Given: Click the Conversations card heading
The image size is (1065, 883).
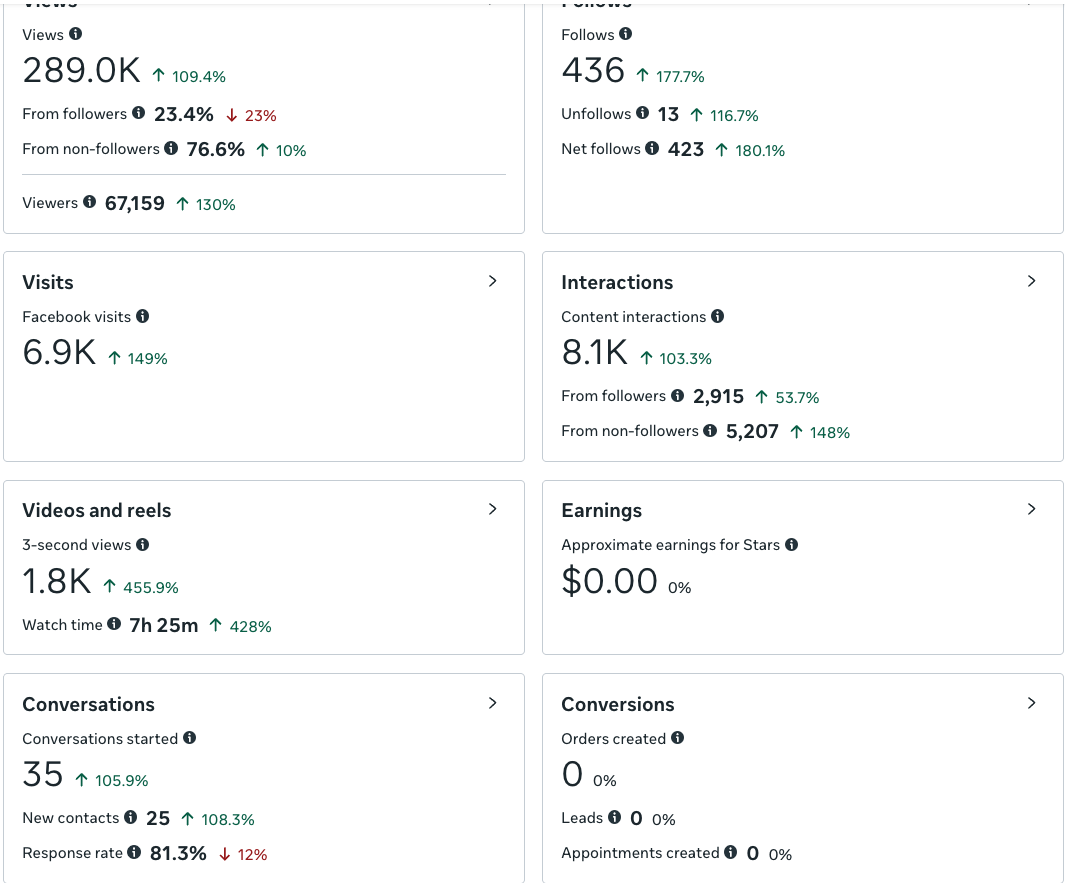Looking at the screenshot, I should click(88, 704).
